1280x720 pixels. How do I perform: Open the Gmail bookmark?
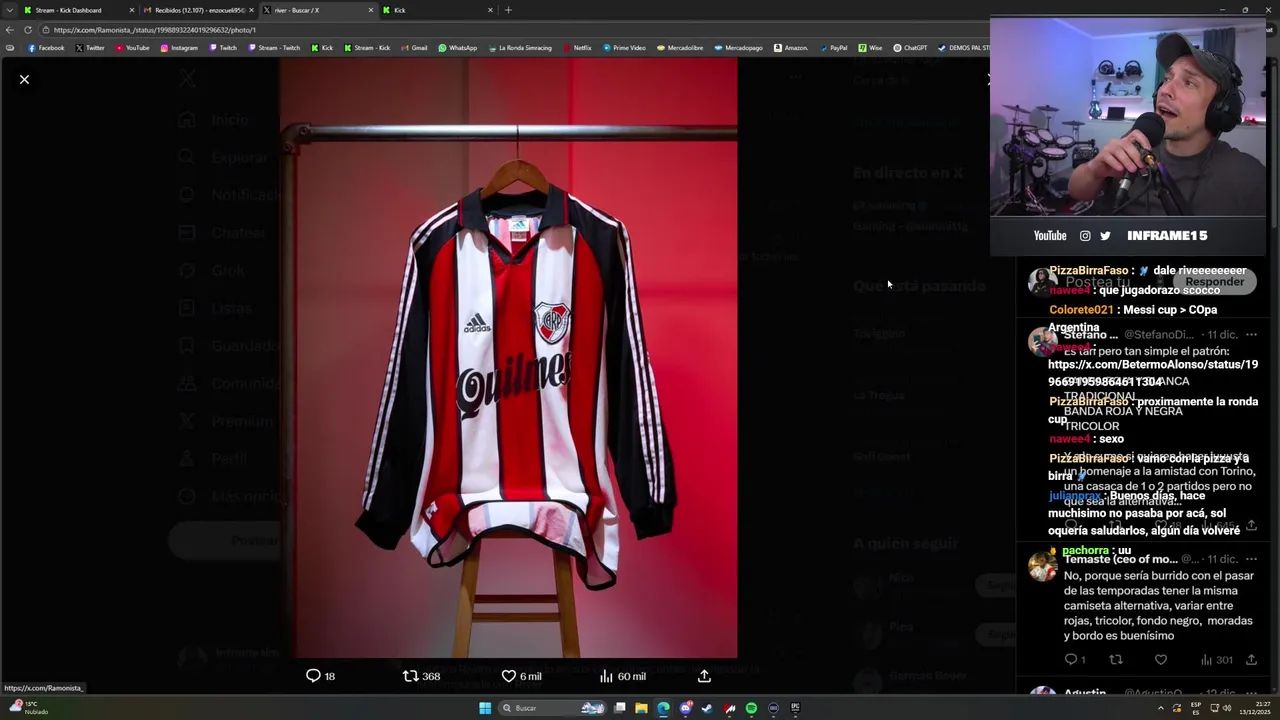(414, 48)
